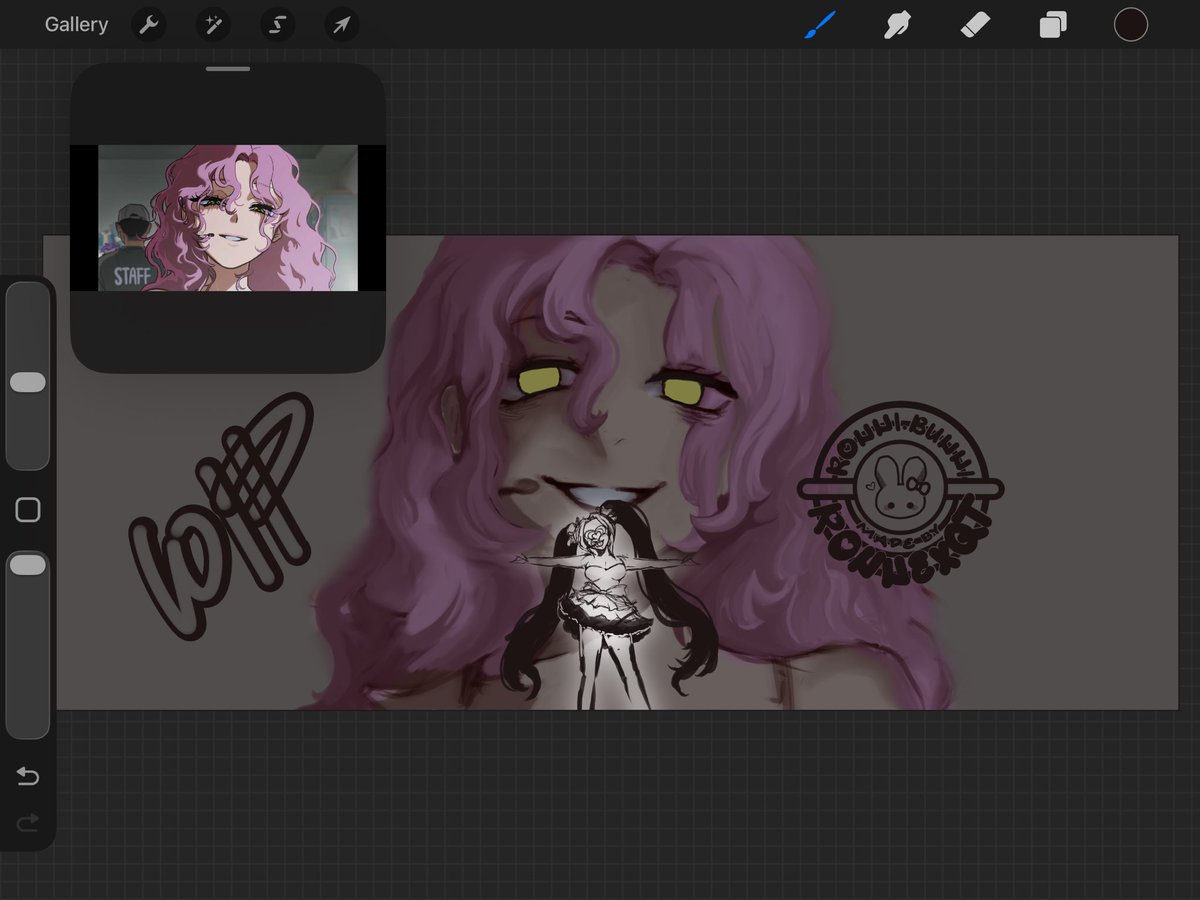1200x900 pixels.
Task: Return to the Gallery
Action: click(x=76, y=24)
